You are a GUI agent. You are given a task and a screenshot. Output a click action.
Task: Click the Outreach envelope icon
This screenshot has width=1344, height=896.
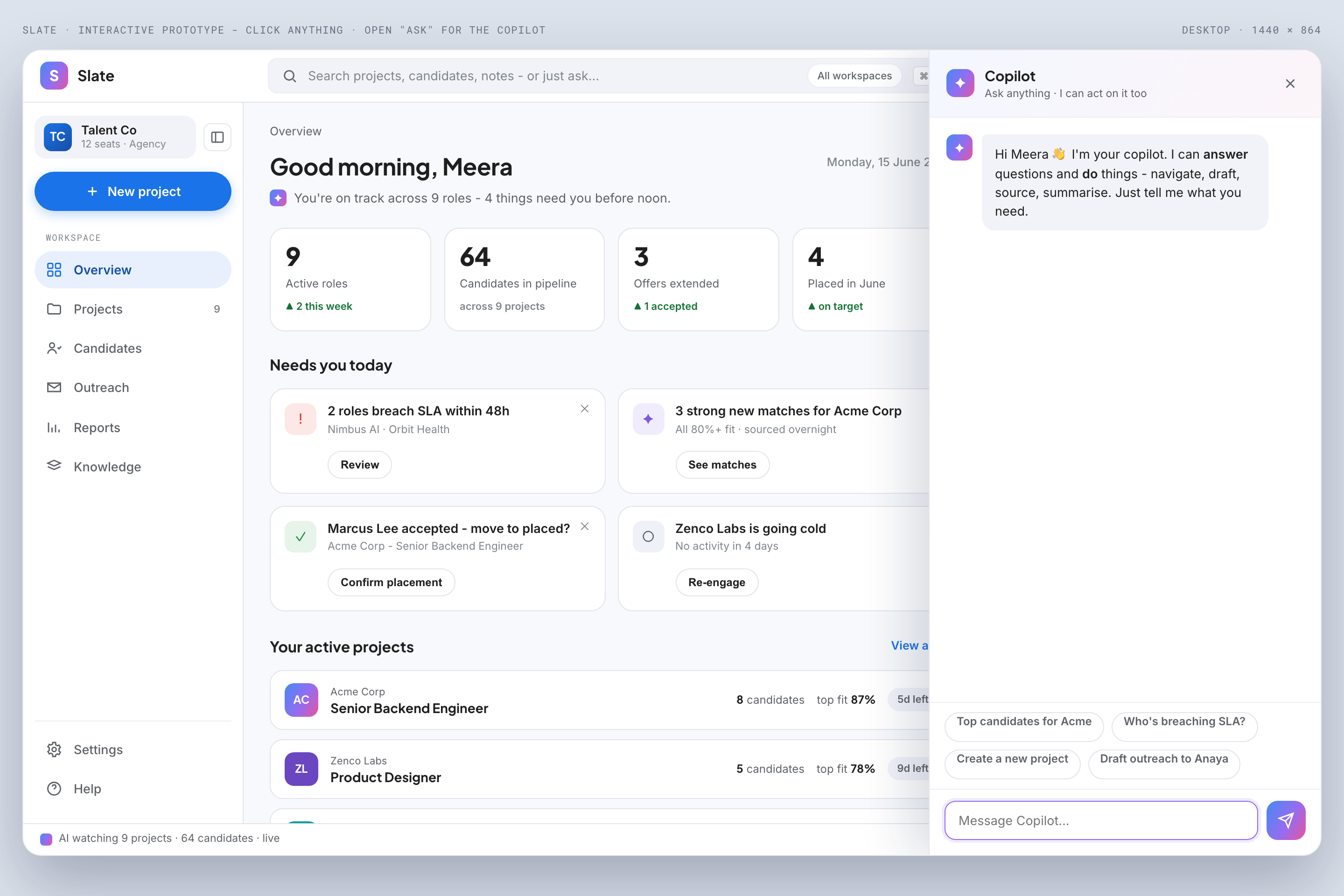pyautogui.click(x=54, y=387)
